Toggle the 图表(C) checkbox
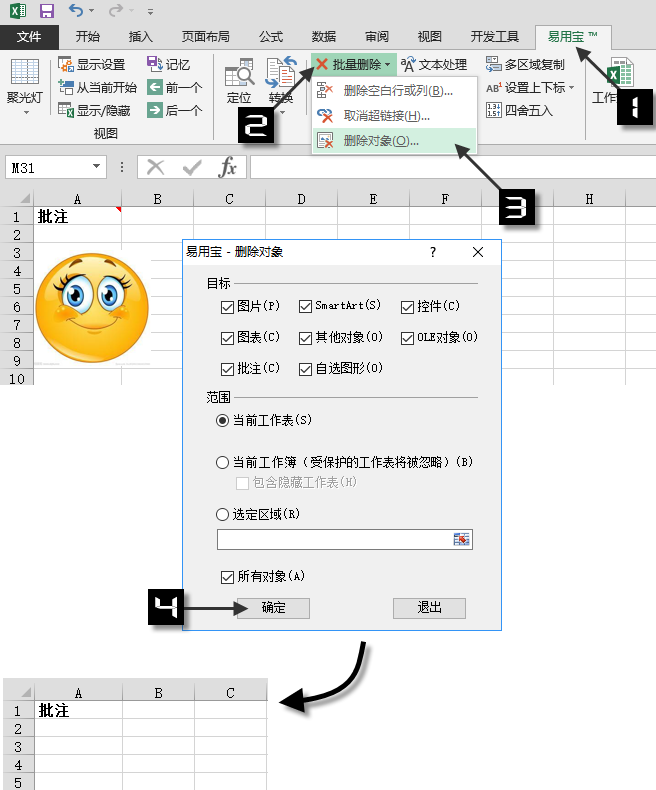656x790 pixels. click(x=227, y=339)
